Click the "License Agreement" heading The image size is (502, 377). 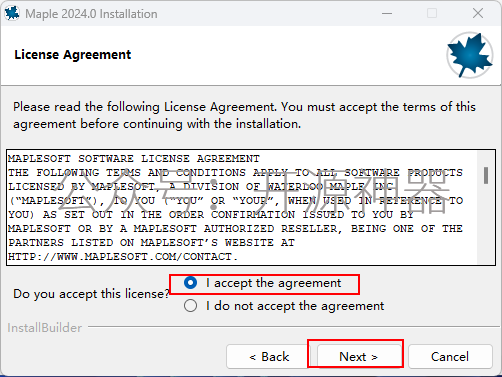(x=73, y=55)
